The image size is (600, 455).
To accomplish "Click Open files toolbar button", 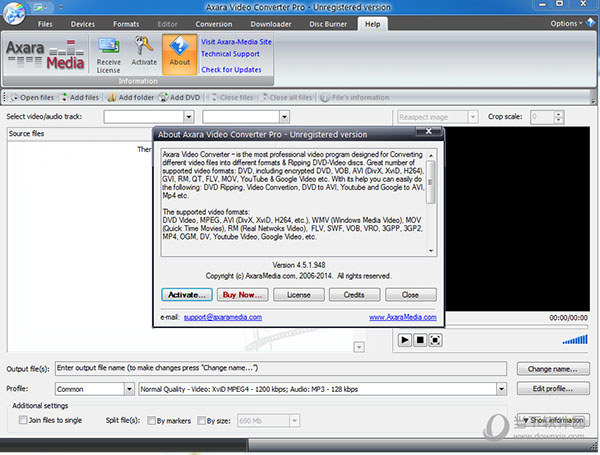I will coord(32,98).
